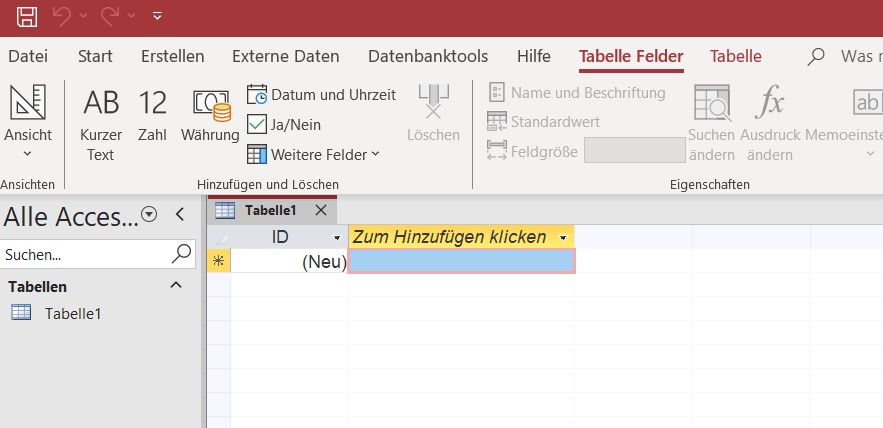This screenshot has height=428, width=883.
Task: Switch to Datenbanktools tab
Action: [428, 56]
